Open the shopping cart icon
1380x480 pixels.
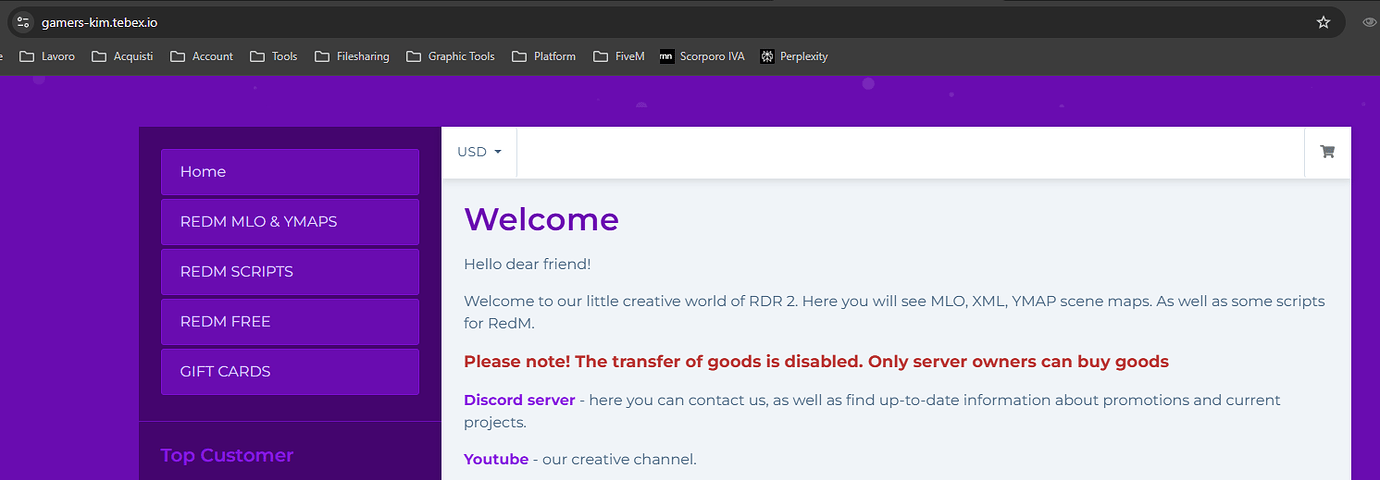point(1327,152)
